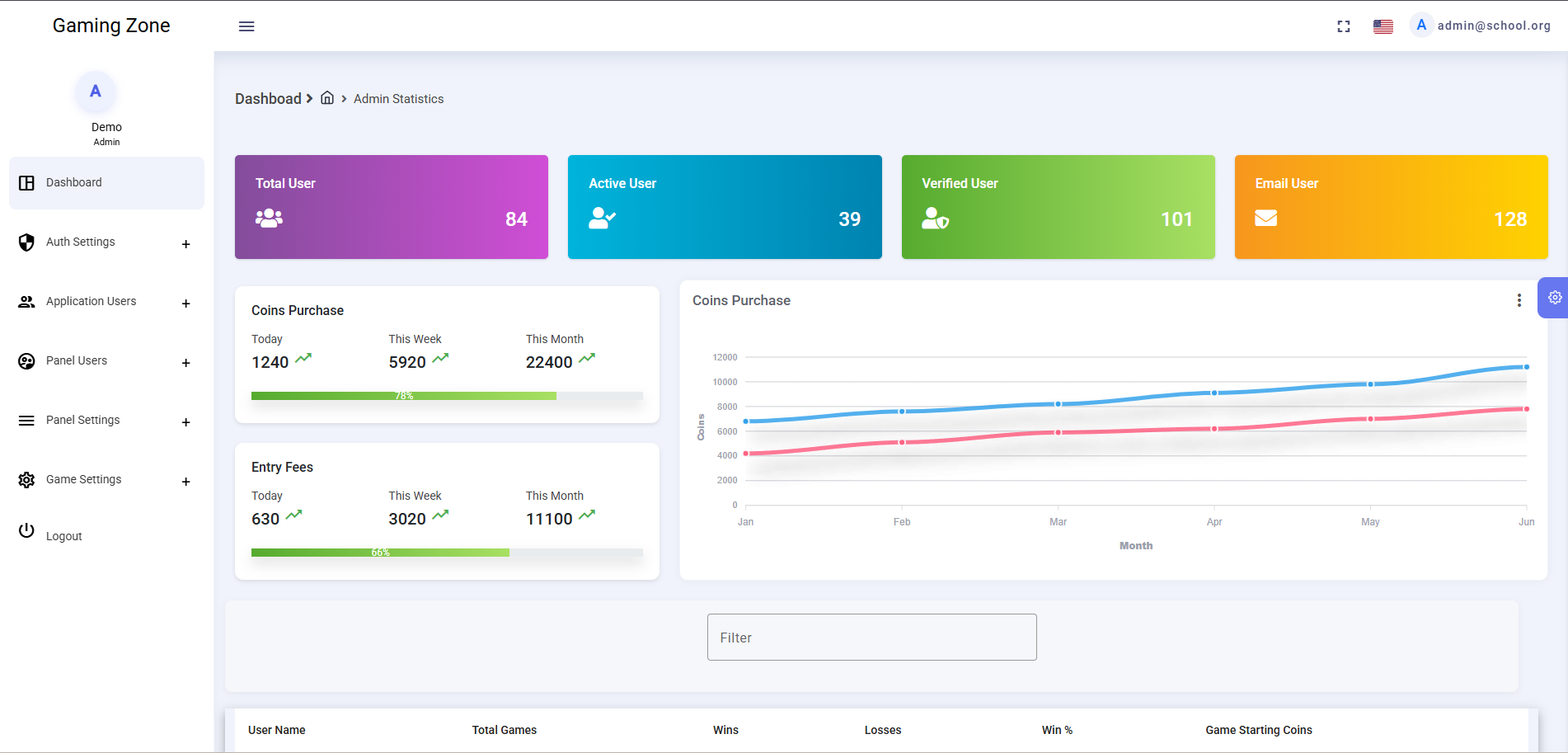Screen dimensions: 1568x753
Task: Open Coins Purchase chart options menu
Action: coord(1519,300)
